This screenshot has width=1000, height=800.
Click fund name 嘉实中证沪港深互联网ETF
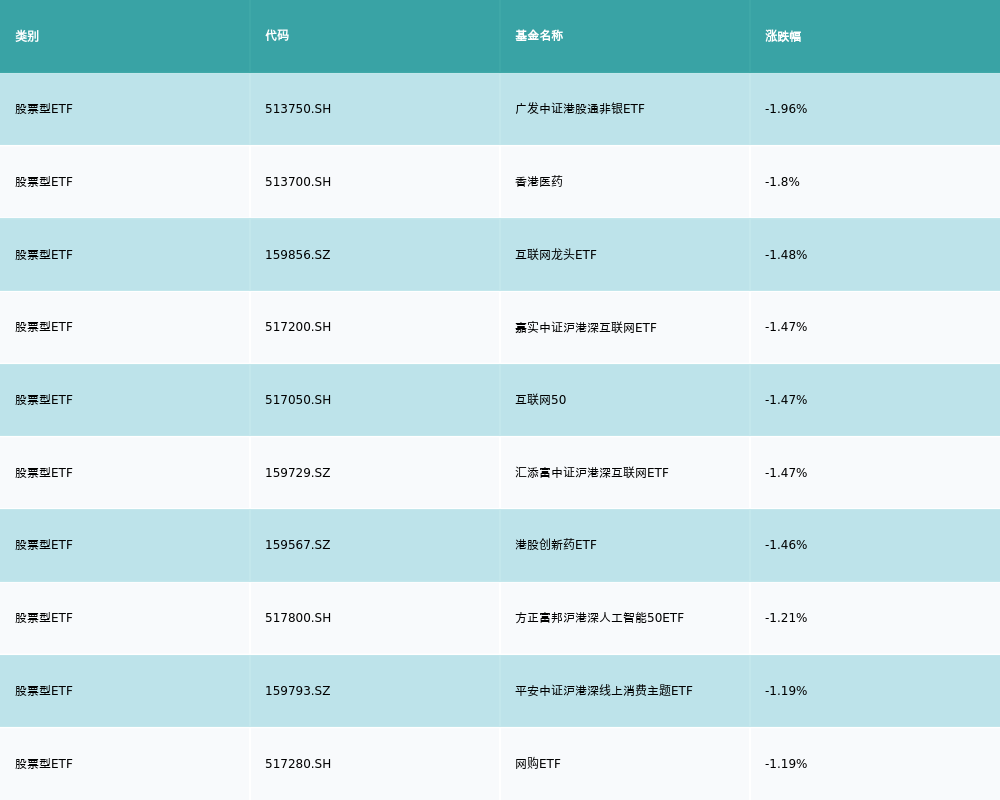pyautogui.click(x=585, y=327)
